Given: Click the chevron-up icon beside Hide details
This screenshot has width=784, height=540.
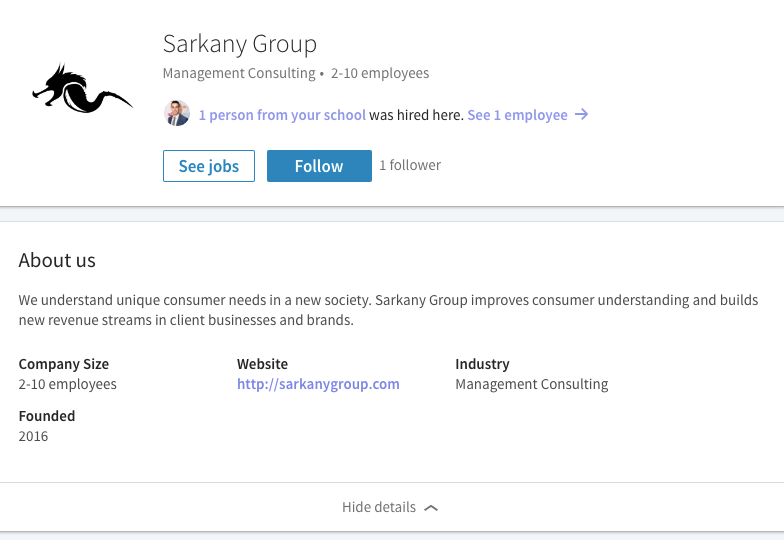Looking at the screenshot, I should pos(431,508).
